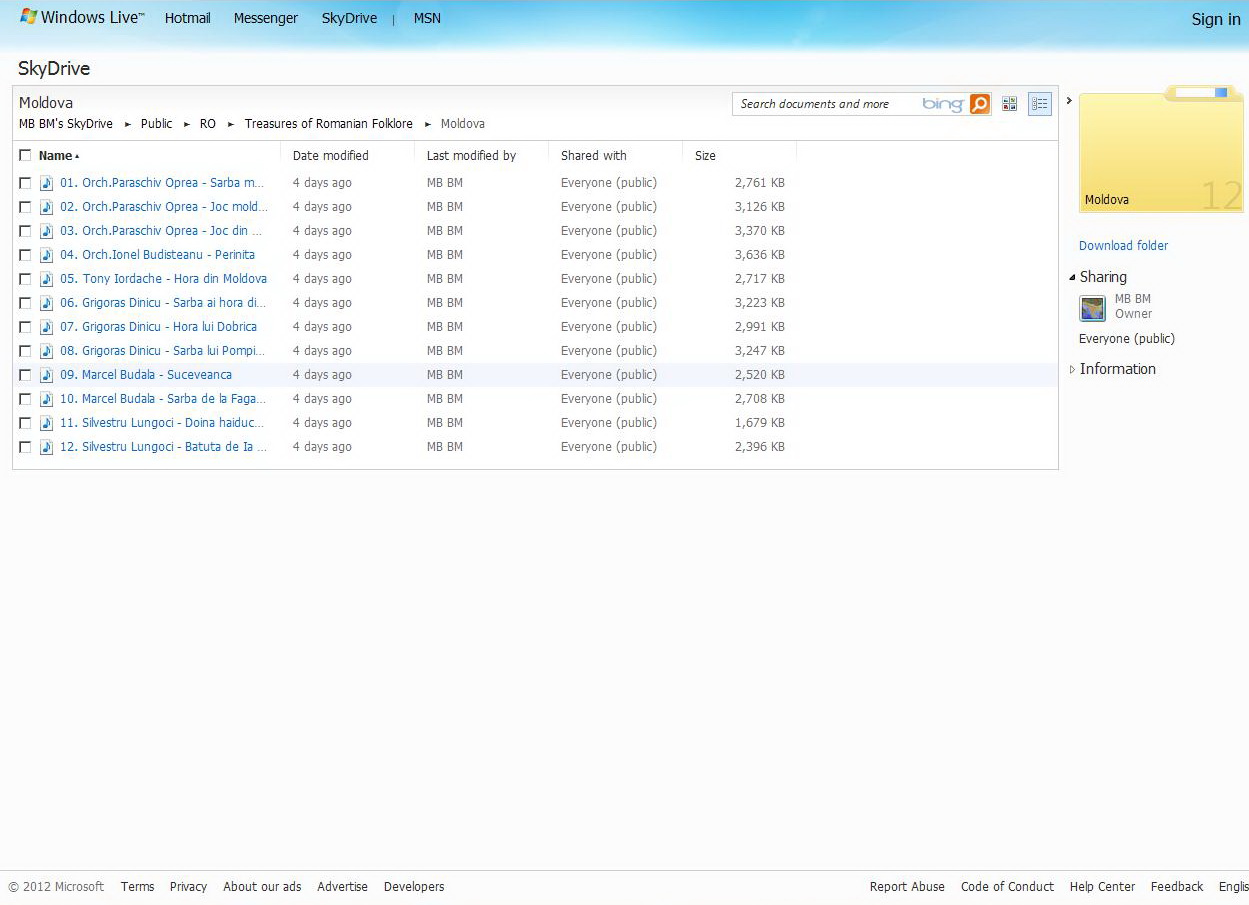Image resolution: width=1249 pixels, height=905 pixels.
Task: Click music icon of 09. Suceveanca file
Action: pos(46,375)
